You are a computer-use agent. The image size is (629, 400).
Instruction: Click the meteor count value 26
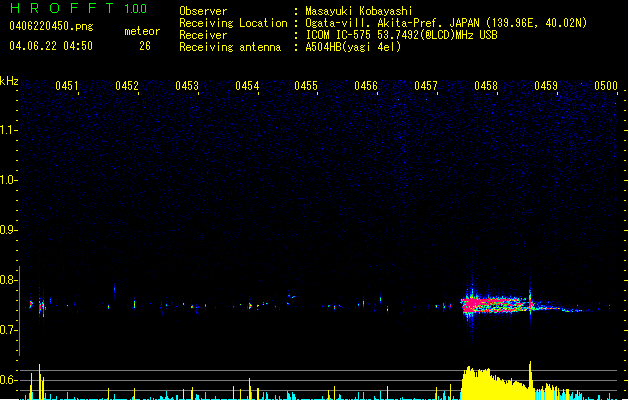point(145,46)
